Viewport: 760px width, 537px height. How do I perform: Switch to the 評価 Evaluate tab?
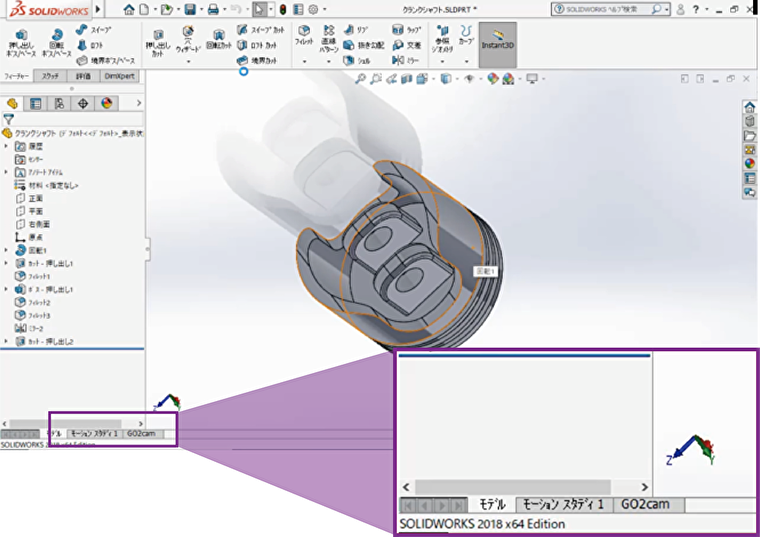pyautogui.click(x=83, y=76)
